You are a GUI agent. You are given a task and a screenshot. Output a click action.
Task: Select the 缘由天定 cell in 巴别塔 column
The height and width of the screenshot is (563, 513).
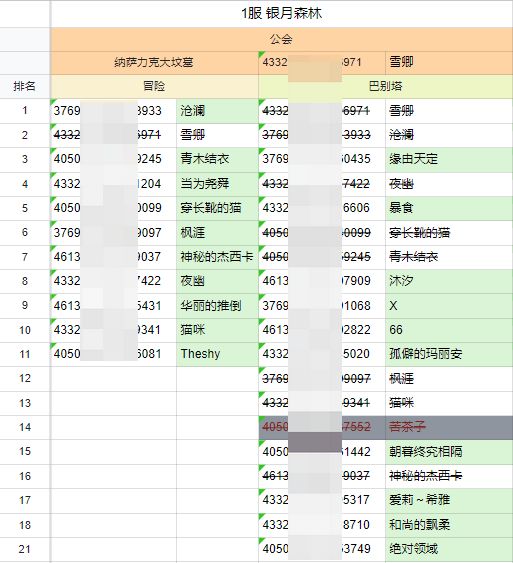449,159
